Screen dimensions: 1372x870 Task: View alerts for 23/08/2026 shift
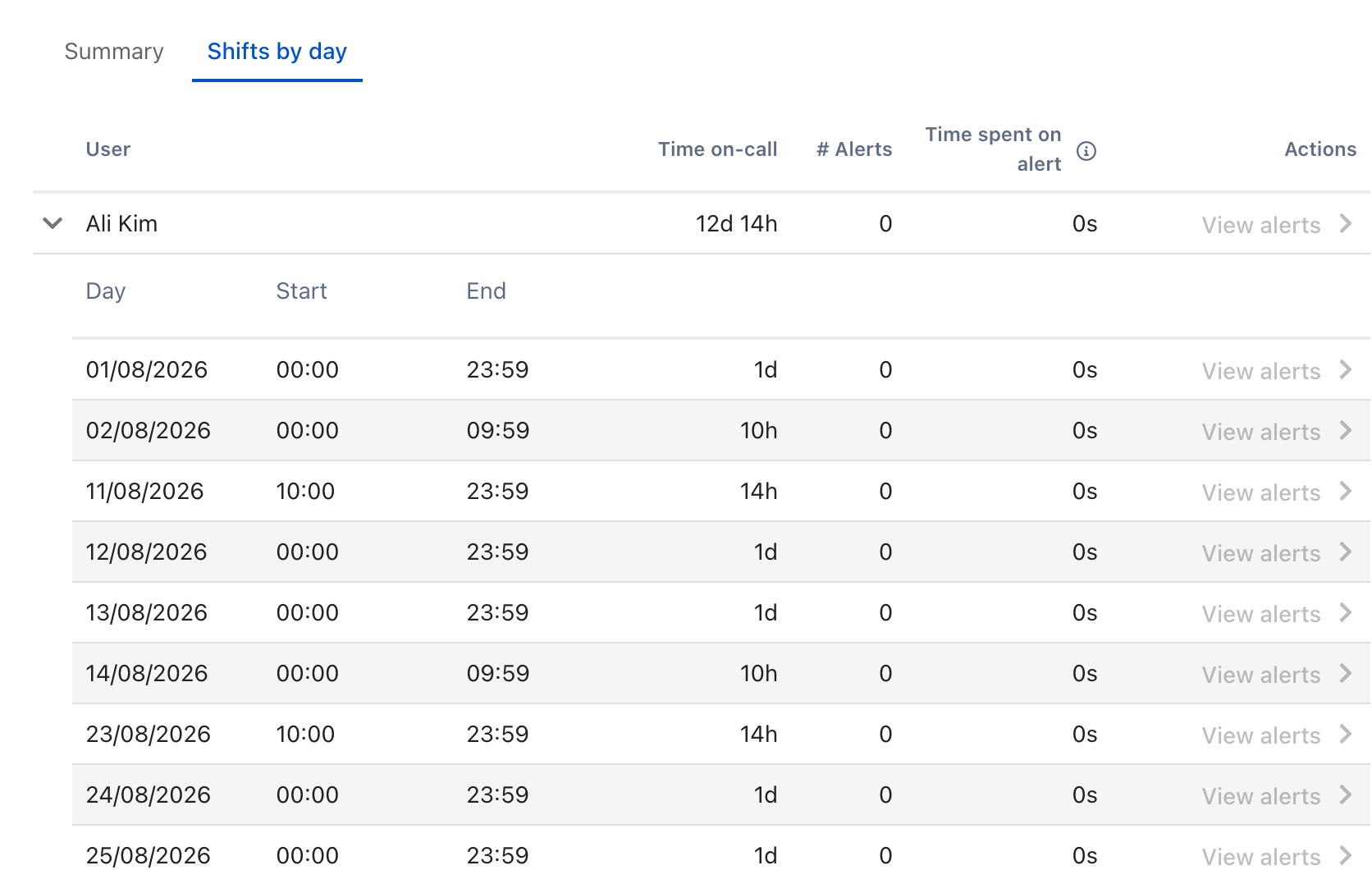tap(1261, 735)
